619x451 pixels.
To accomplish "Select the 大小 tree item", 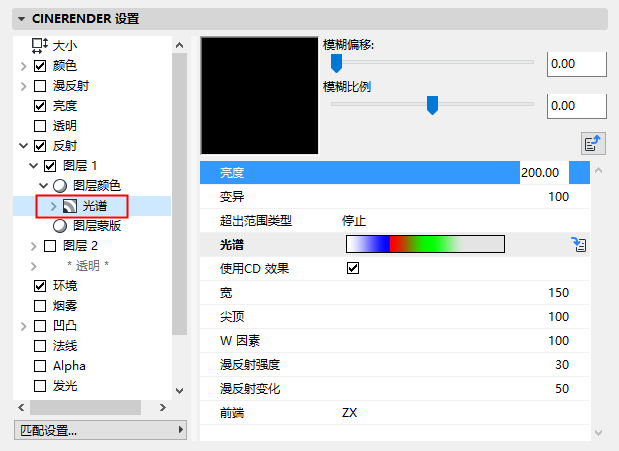I will click(65, 46).
